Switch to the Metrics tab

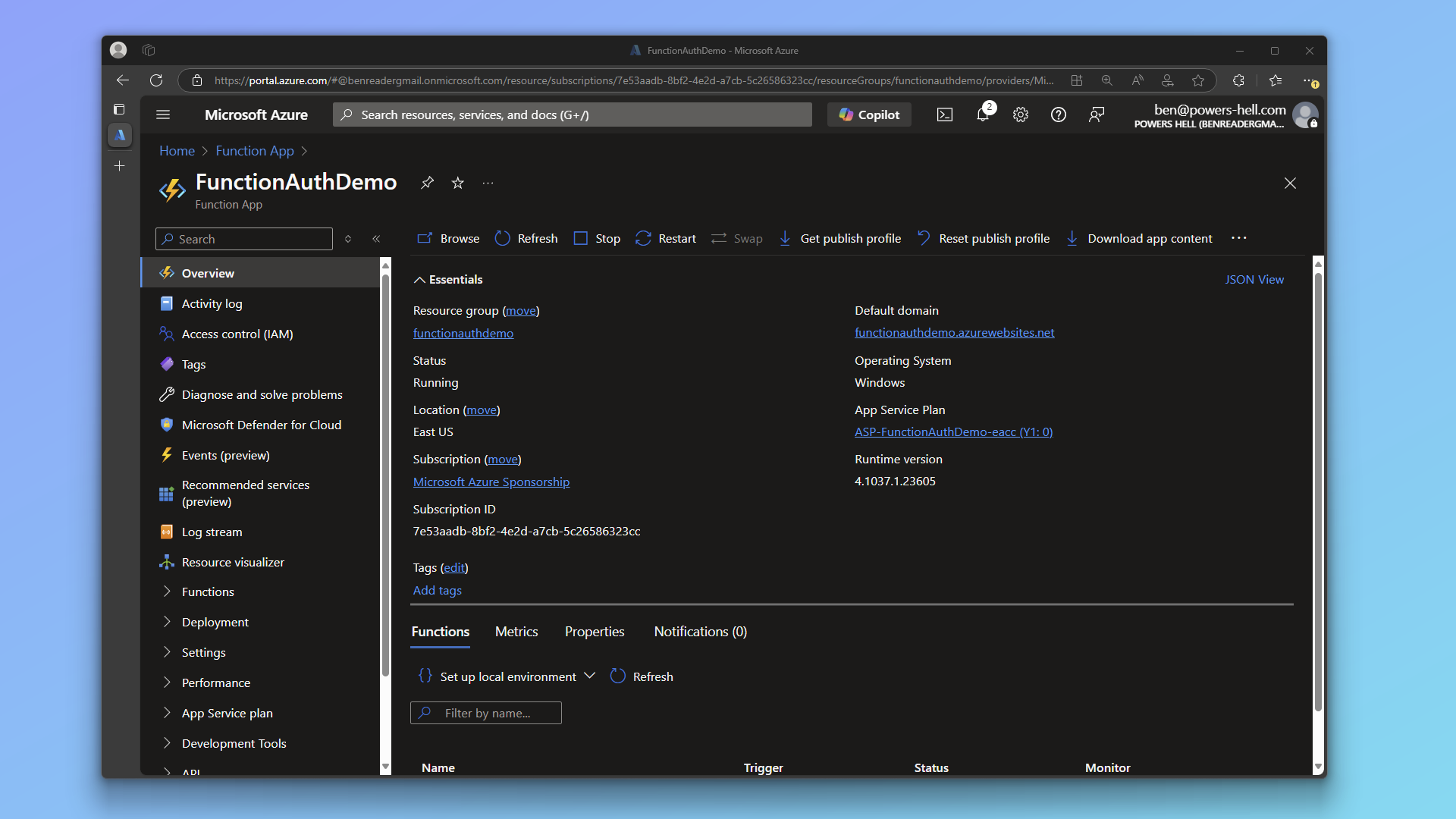click(516, 631)
